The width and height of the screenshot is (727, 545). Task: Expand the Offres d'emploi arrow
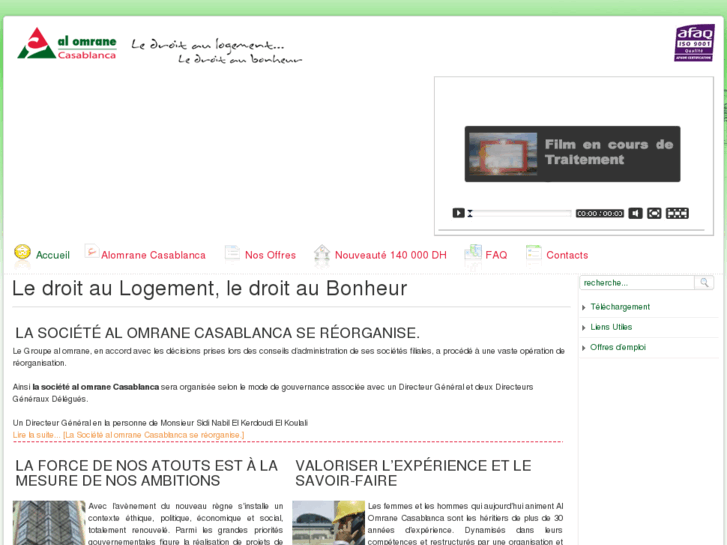[584, 348]
